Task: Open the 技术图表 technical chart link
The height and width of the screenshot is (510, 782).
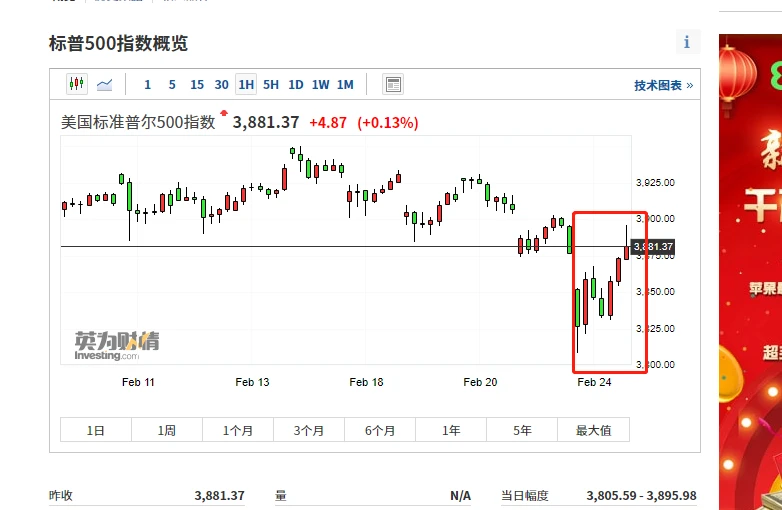Action: (x=663, y=86)
